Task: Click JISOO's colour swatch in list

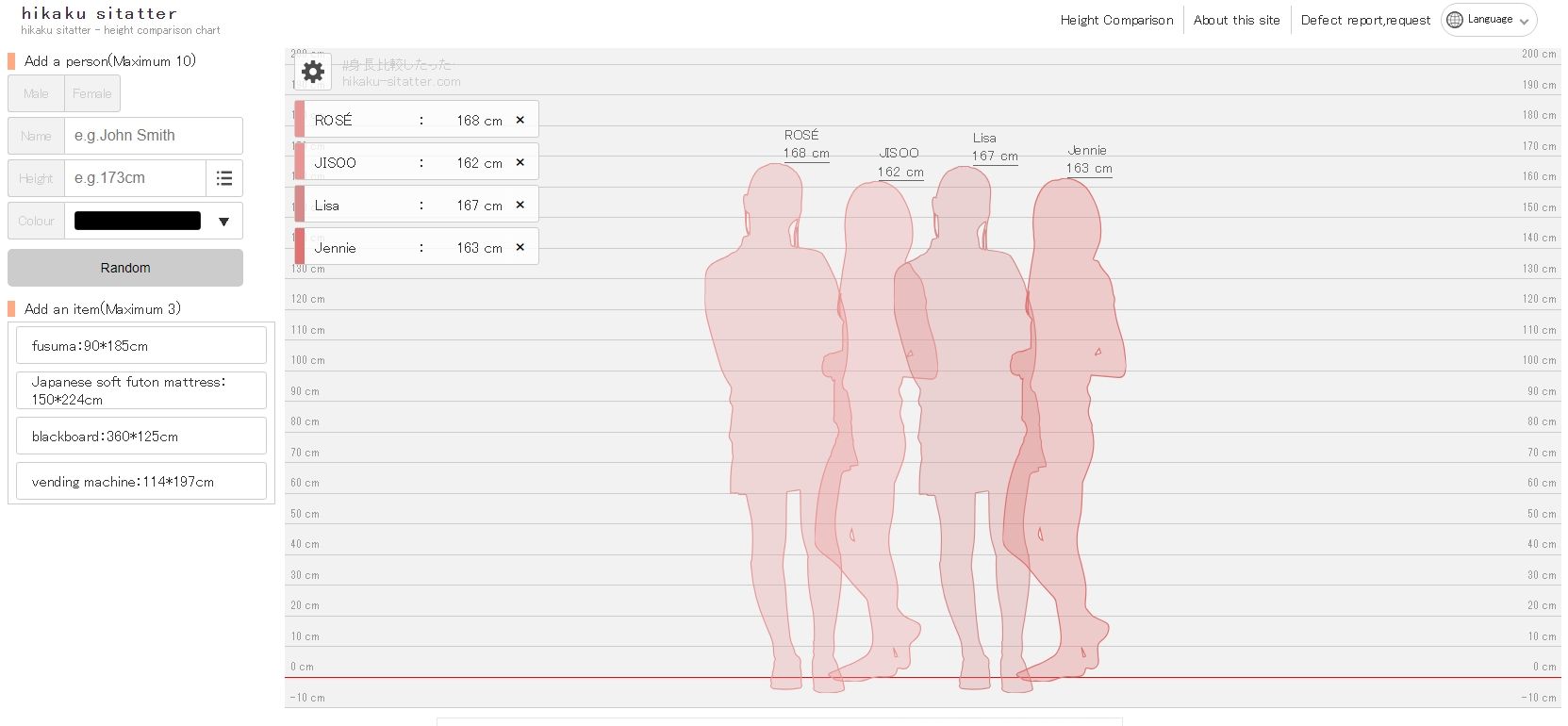Action: pos(300,162)
